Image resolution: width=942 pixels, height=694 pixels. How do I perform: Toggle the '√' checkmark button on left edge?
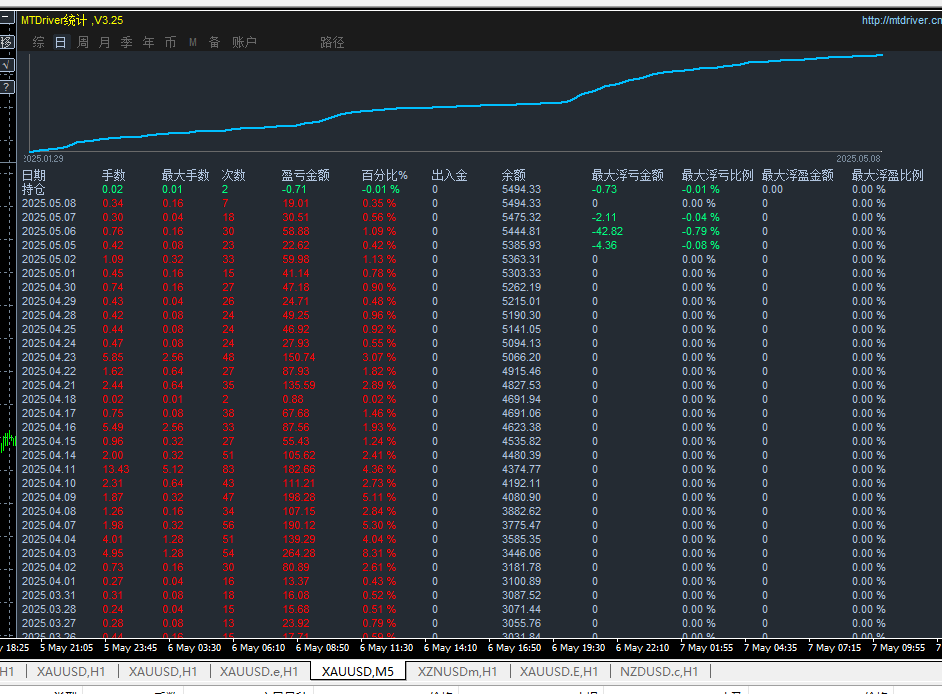tap(6, 65)
